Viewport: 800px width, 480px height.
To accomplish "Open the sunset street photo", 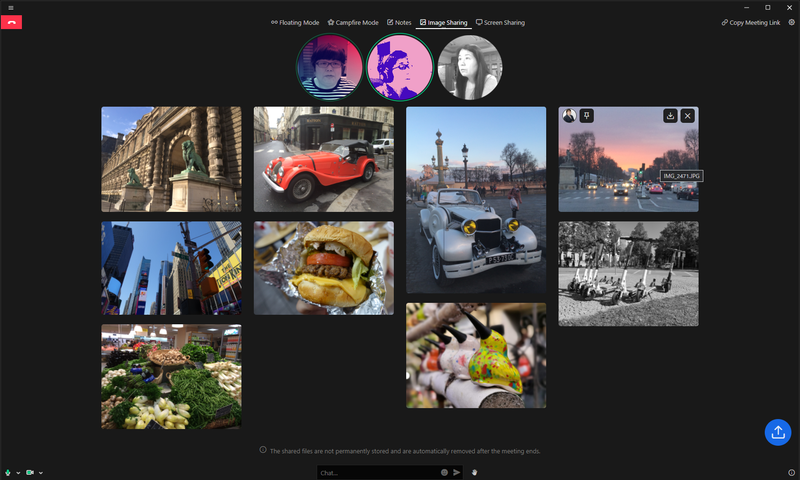I will coord(629,159).
